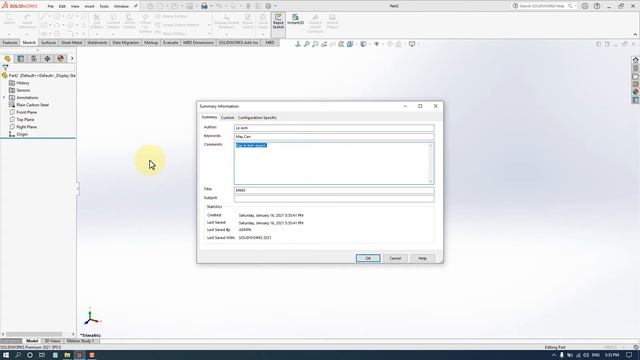The height and width of the screenshot is (360, 640).
Task: Click the Section View icon
Action: pos(333,44)
